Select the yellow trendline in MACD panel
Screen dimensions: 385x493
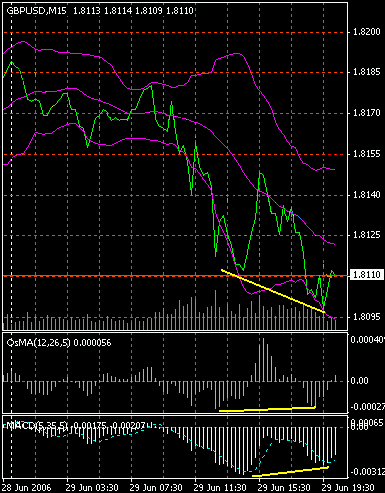pyautogui.click(x=290, y=471)
